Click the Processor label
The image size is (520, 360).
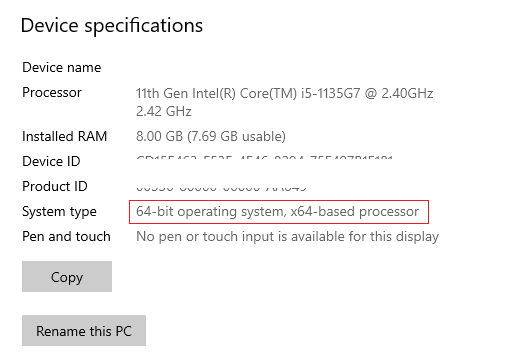52,92
